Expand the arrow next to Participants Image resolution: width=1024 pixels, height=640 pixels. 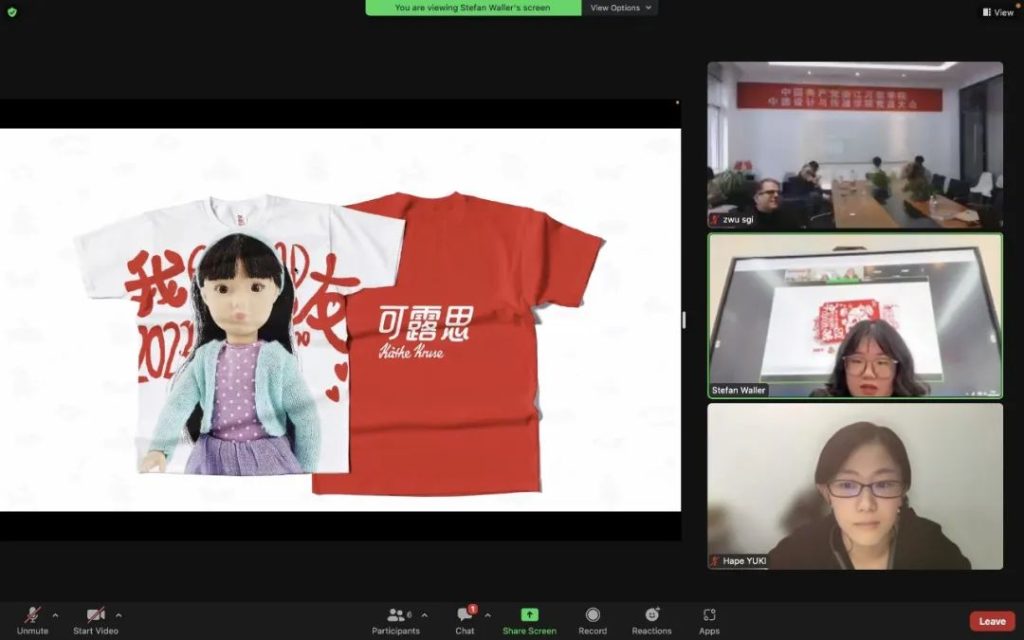pos(424,615)
